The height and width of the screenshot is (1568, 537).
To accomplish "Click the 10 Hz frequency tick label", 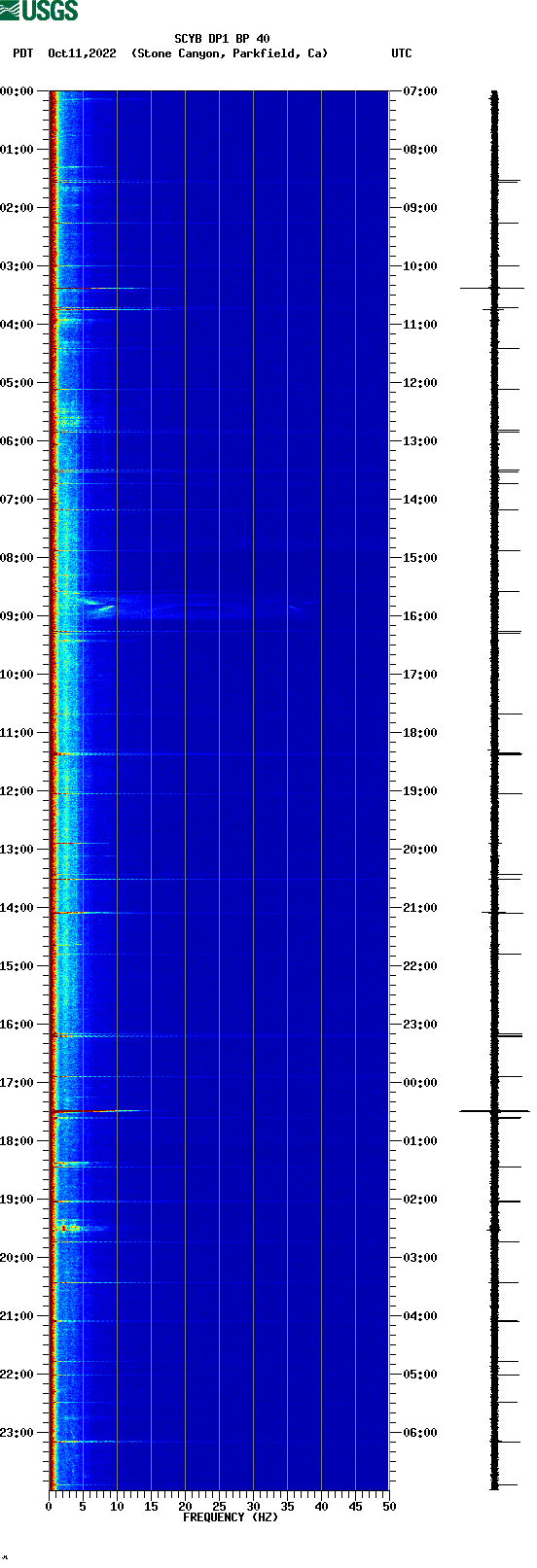I will click(117, 1507).
